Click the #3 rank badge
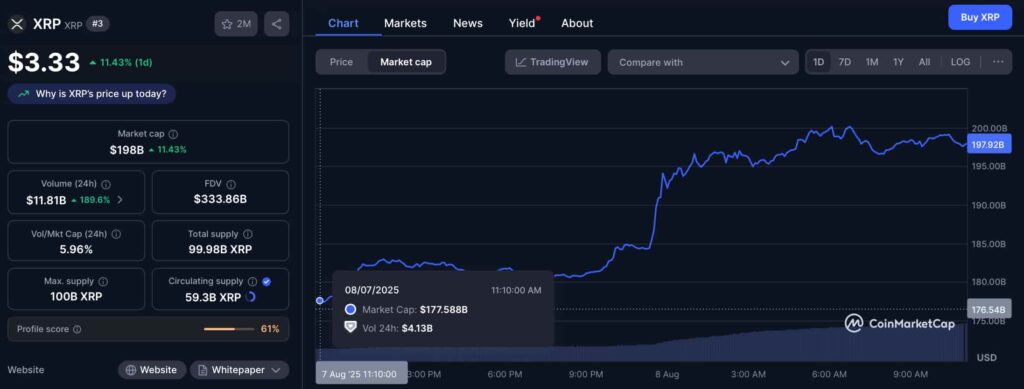The width and height of the screenshot is (1024, 389). tap(98, 24)
